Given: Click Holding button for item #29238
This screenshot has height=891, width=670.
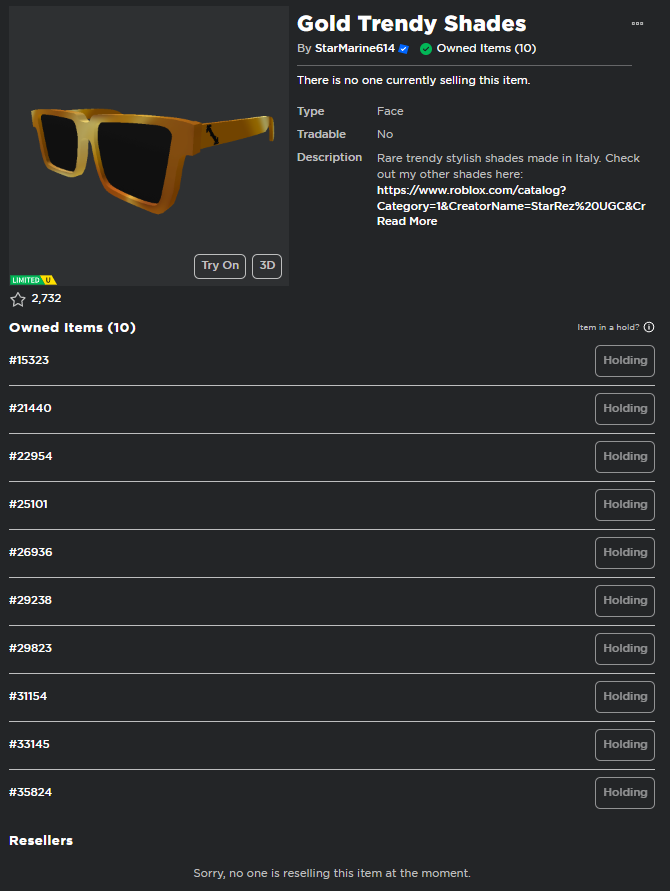Looking at the screenshot, I should point(625,601).
